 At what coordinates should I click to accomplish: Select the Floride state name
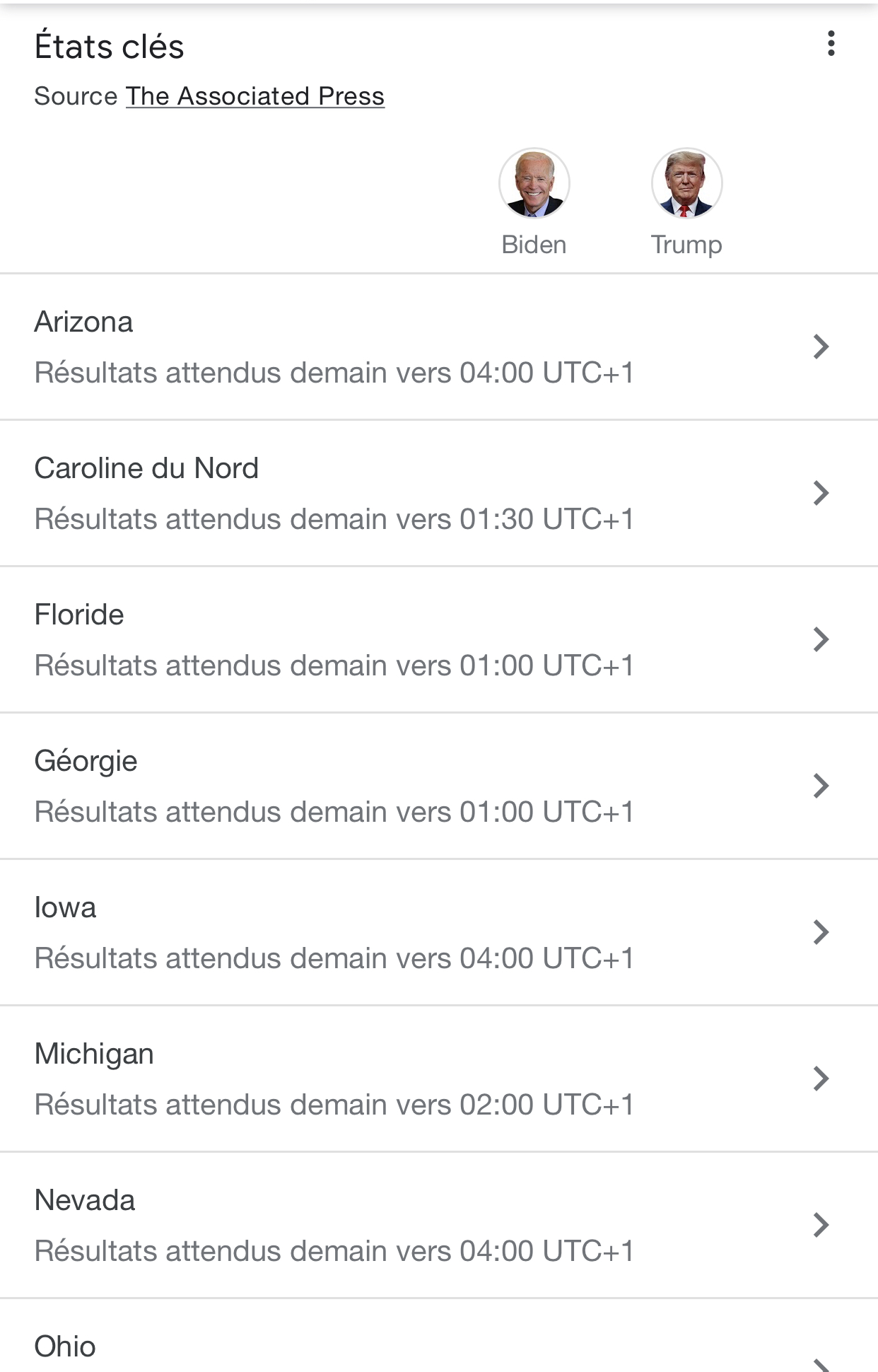point(79,615)
